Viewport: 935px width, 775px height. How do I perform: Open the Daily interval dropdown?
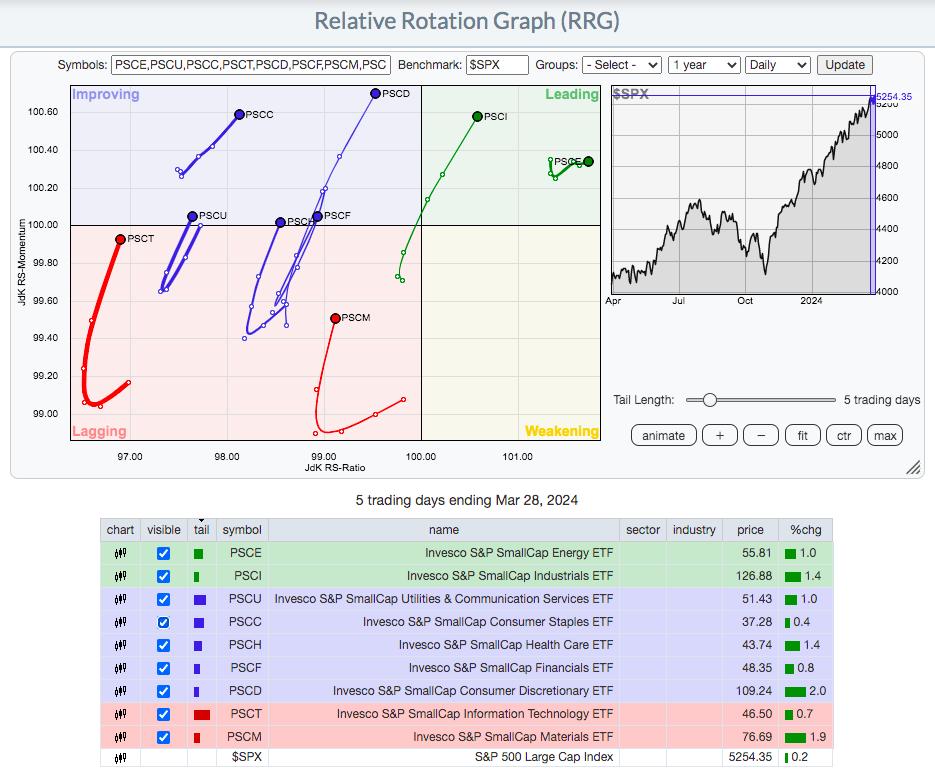777,65
